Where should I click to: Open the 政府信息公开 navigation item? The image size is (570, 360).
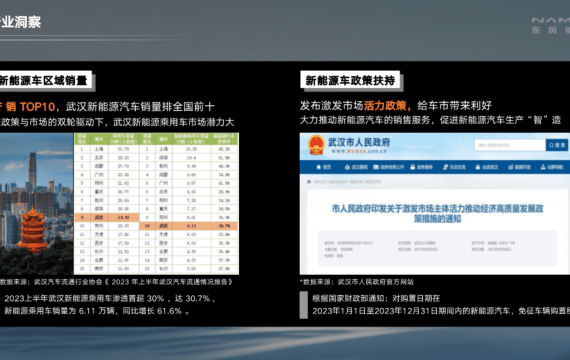(x=389, y=167)
